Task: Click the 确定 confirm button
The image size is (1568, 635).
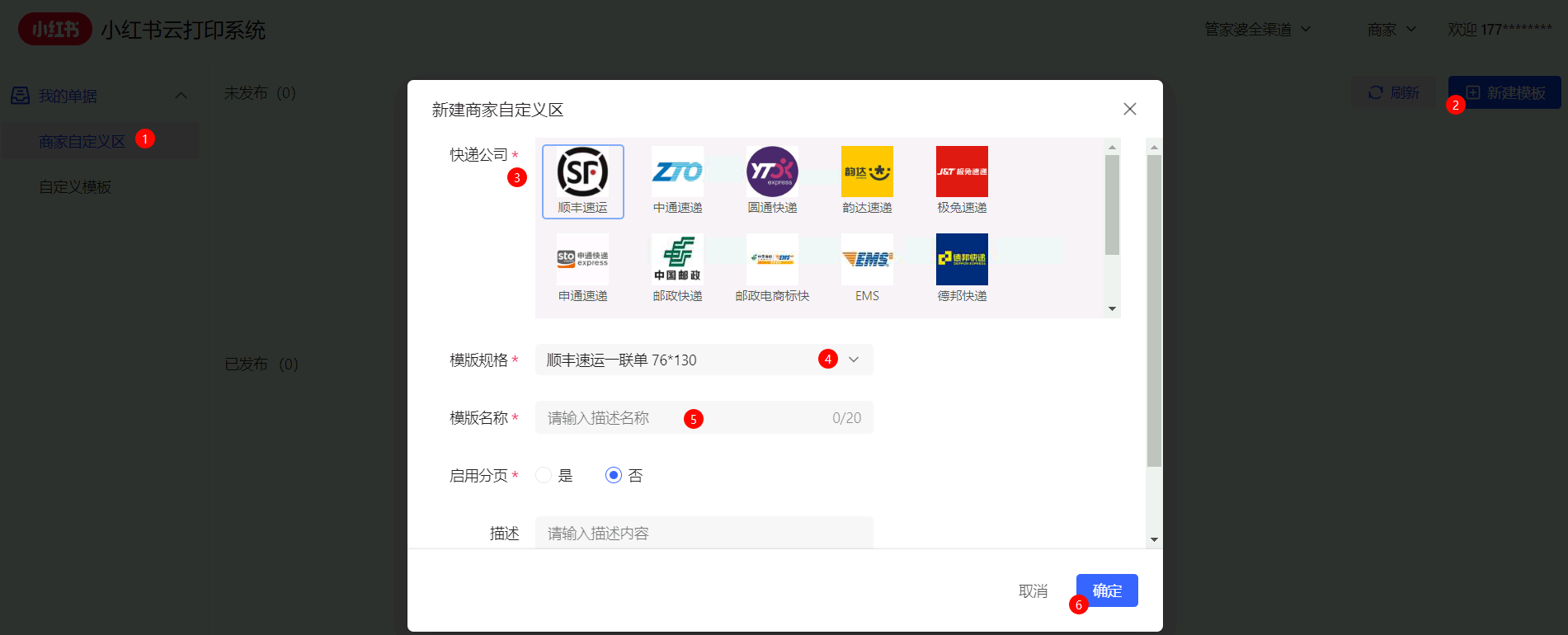Action: pyautogui.click(x=1107, y=590)
